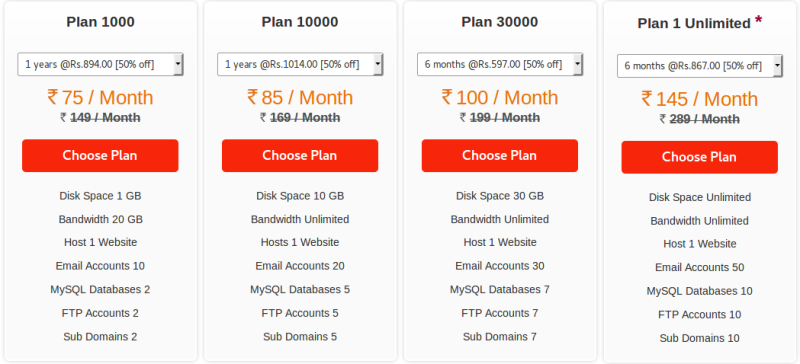Click the 100 / Month orange price
Viewport: 800px width, 364px height.
pyautogui.click(x=507, y=97)
